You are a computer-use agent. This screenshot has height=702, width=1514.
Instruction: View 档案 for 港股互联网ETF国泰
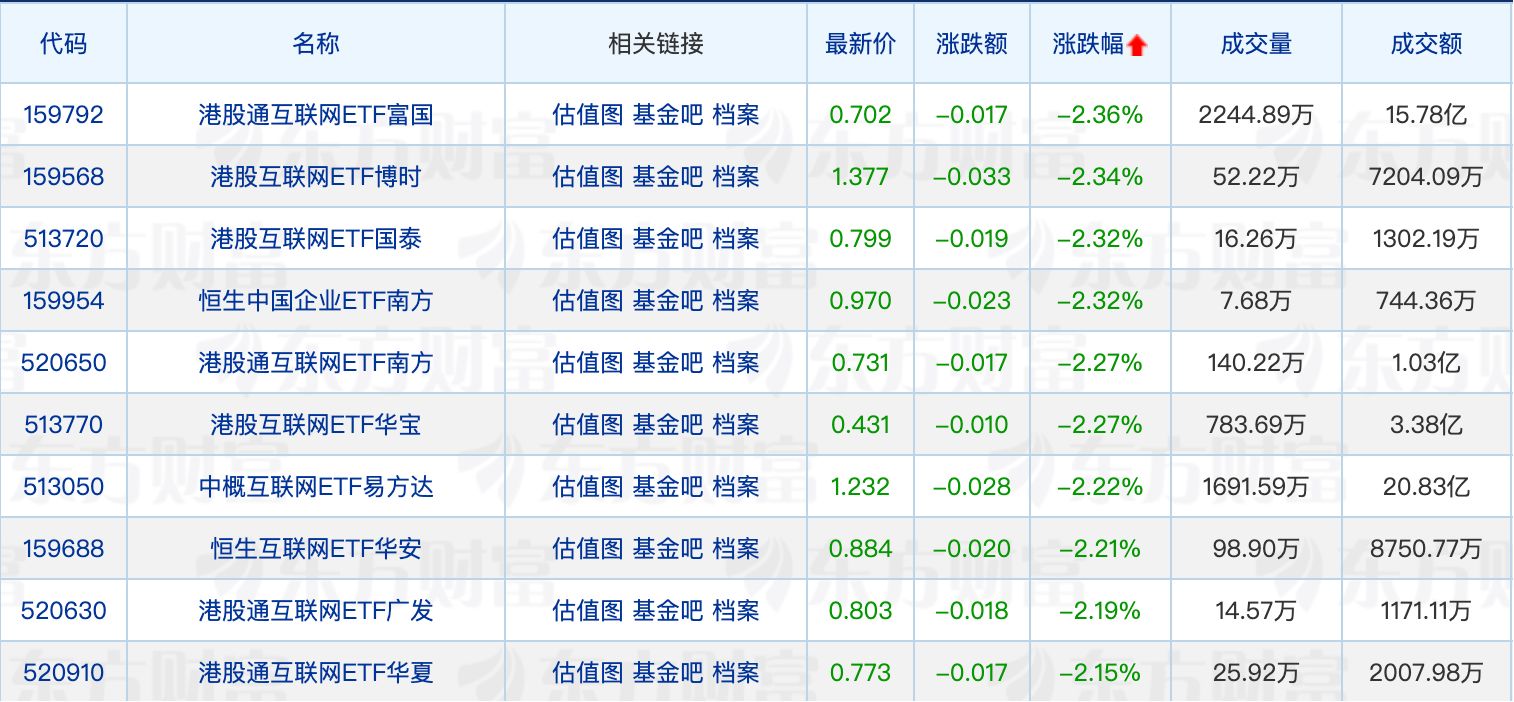737,238
